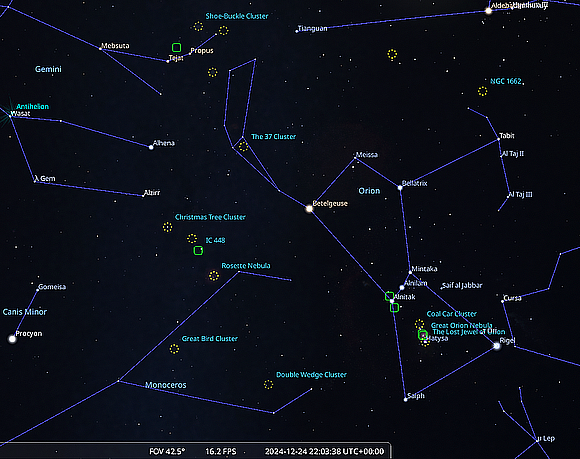
Task: Select the Great Bird Cluster marker
Action: (174, 349)
